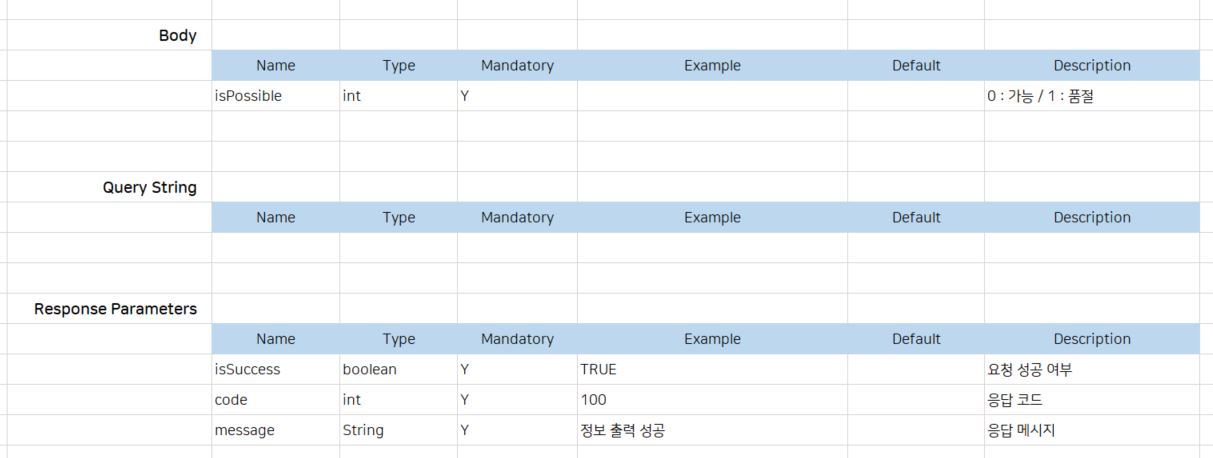This screenshot has height=458, width=1213.
Task: Click the Response Parameters section label
Action: click(116, 309)
